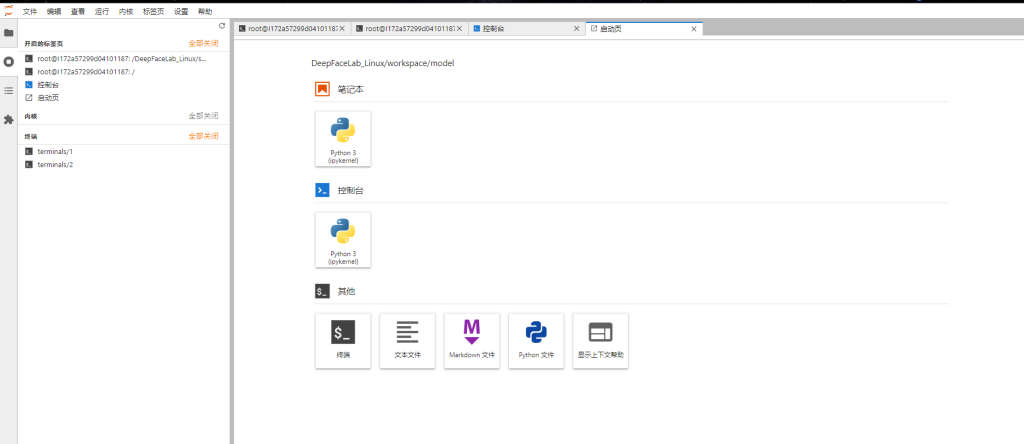The image size is (1024, 444).
Task: Open 显示上下文帮助 launcher card
Action: (x=601, y=341)
